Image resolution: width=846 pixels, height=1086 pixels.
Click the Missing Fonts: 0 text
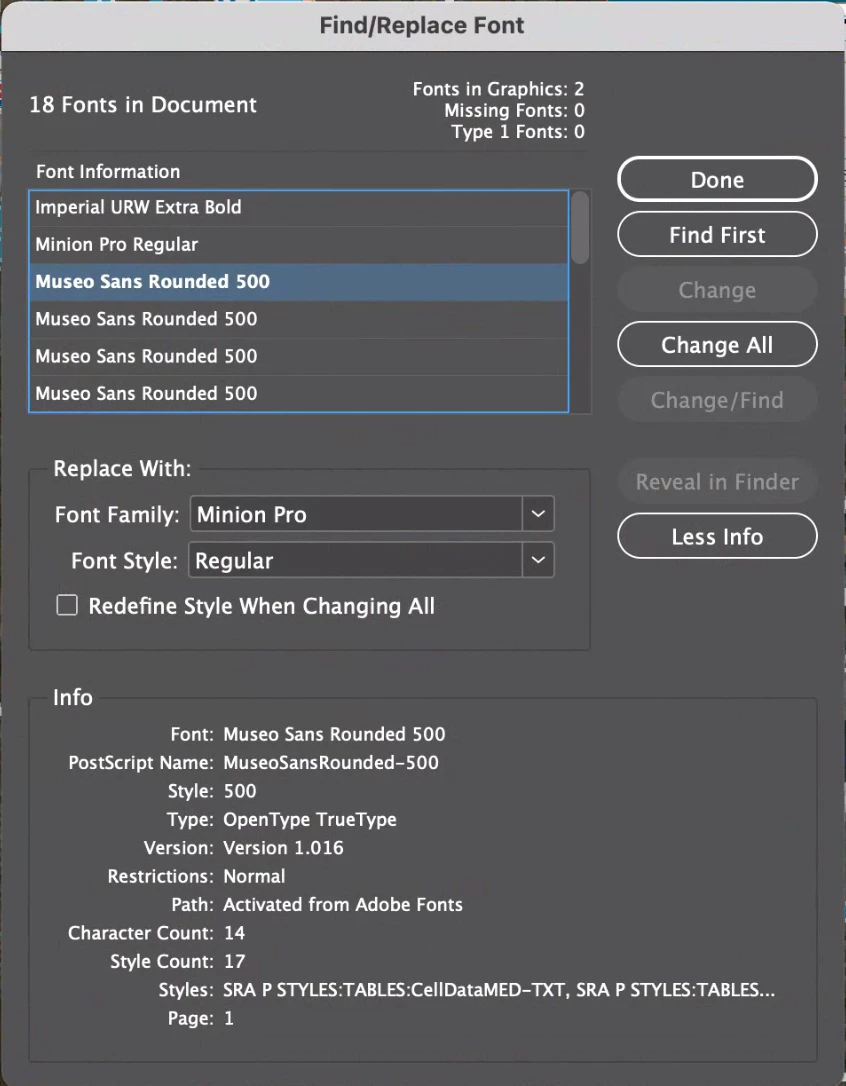[x=514, y=110]
